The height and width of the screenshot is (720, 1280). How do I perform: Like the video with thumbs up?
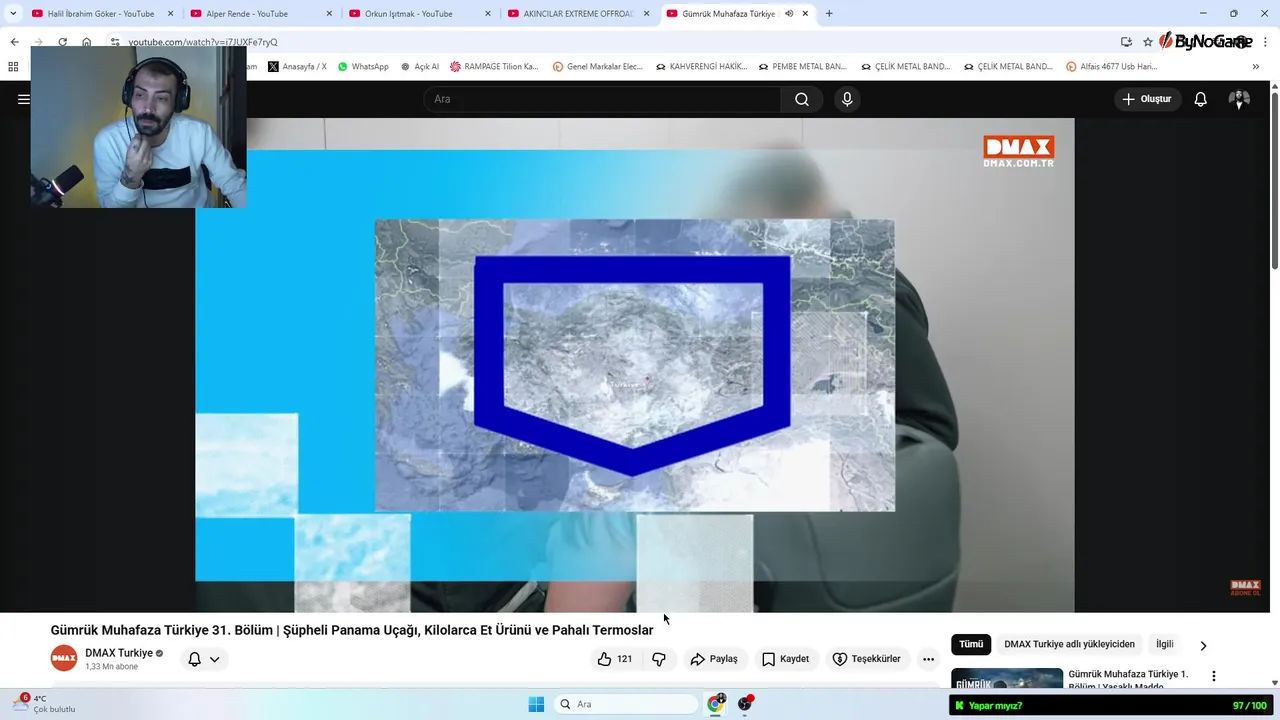pos(604,659)
